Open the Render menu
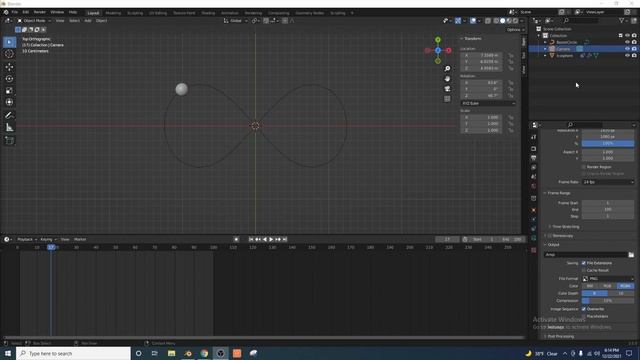 [40, 12]
